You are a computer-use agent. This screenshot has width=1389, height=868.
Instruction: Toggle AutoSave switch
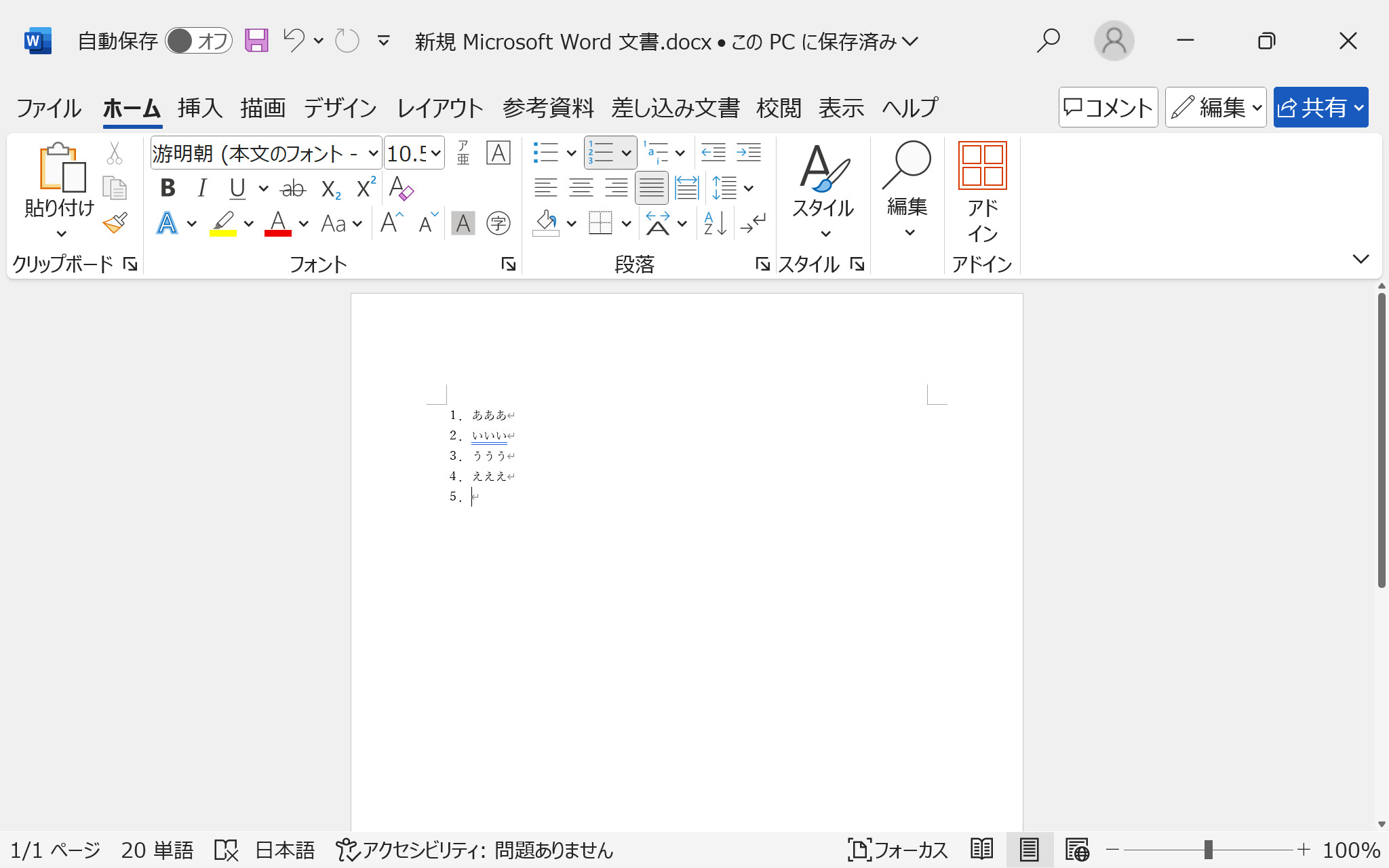tap(199, 41)
